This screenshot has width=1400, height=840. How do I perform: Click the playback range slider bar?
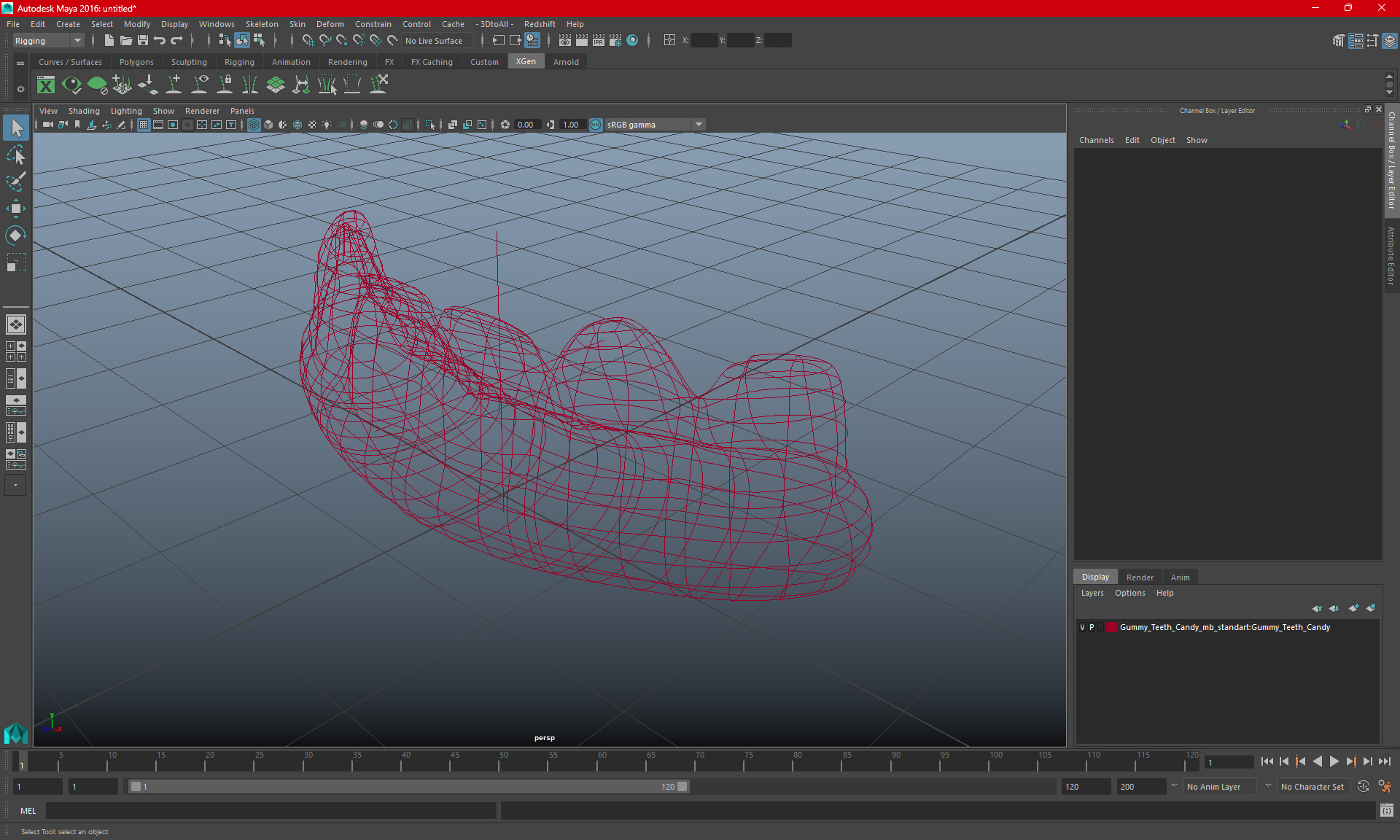408,787
